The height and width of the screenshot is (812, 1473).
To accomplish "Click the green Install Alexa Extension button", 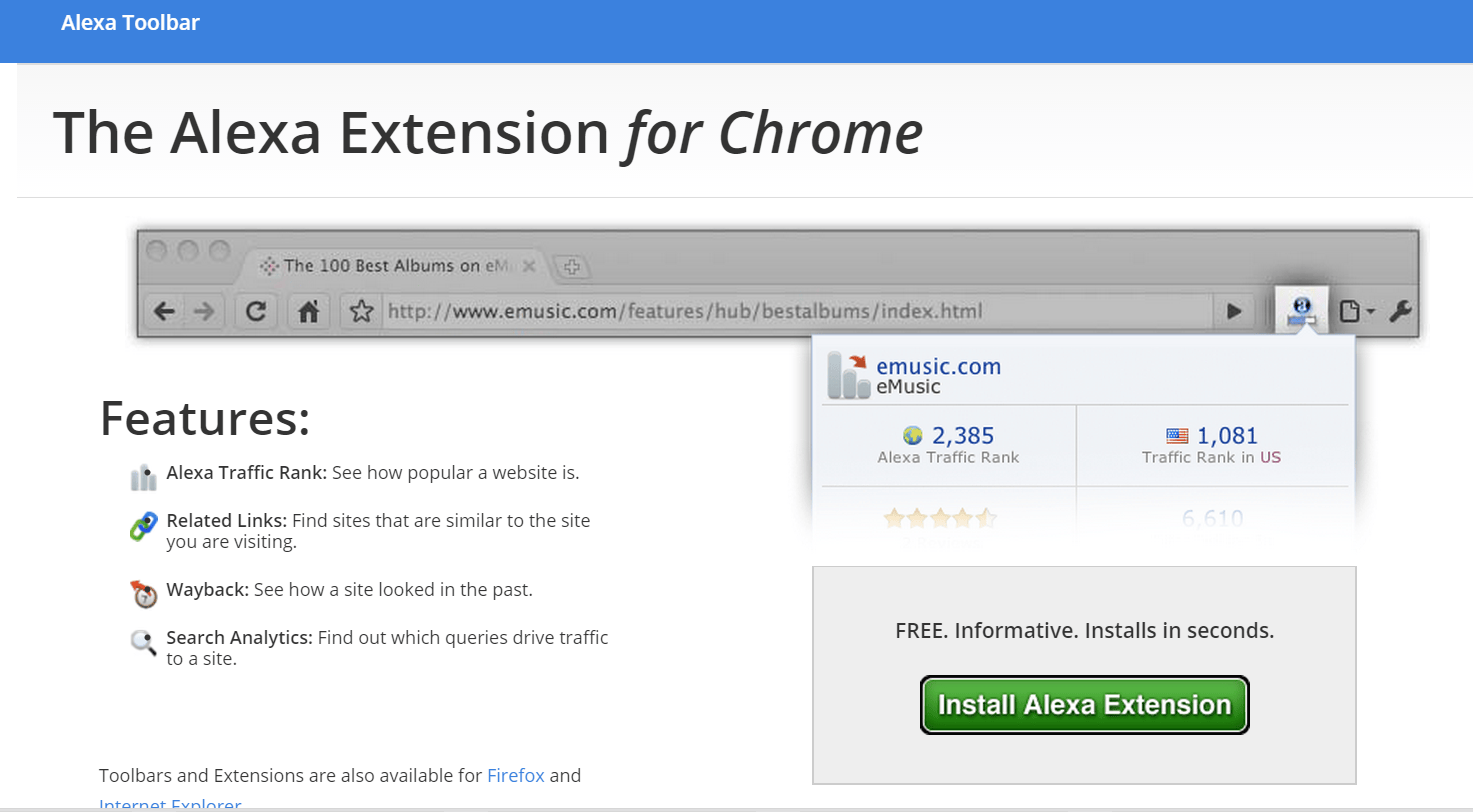I will click(1085, 705).
